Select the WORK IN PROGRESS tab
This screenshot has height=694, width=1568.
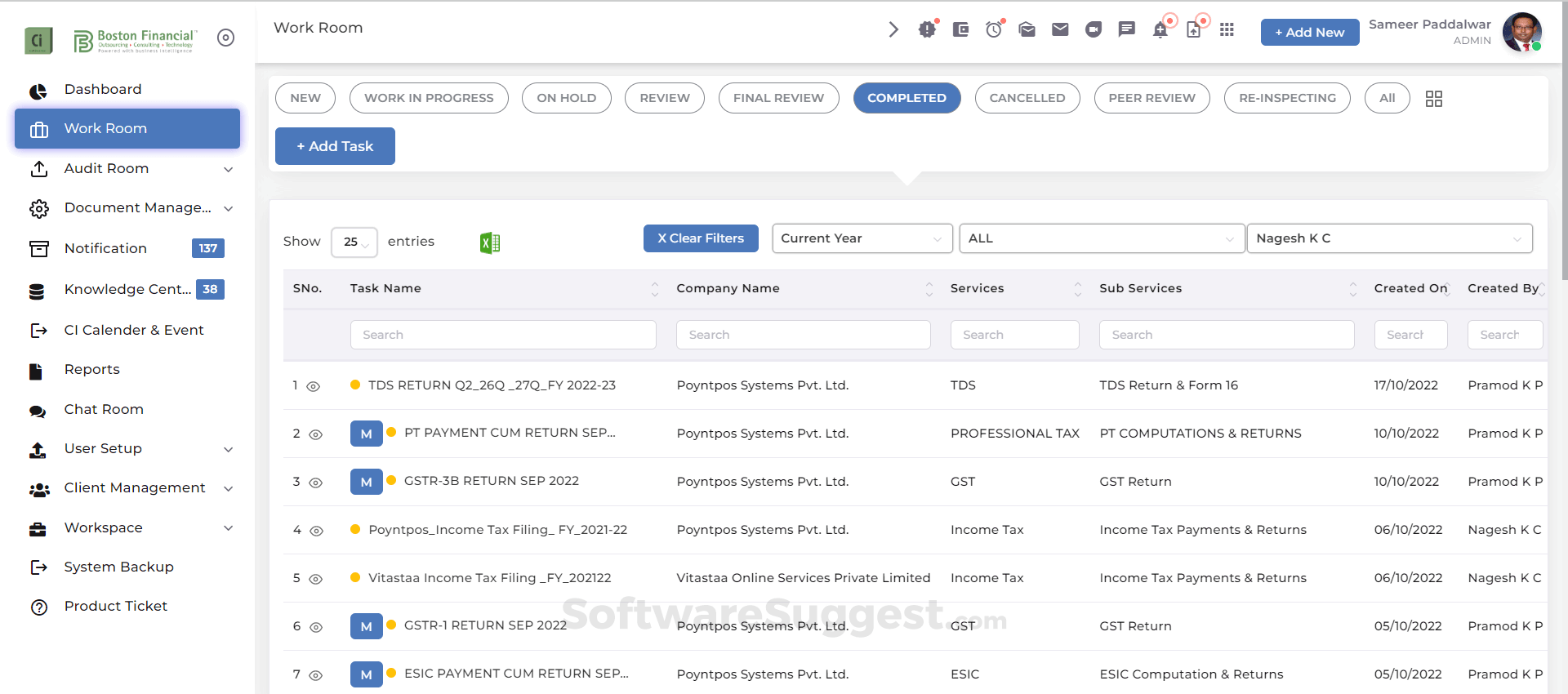429,98
